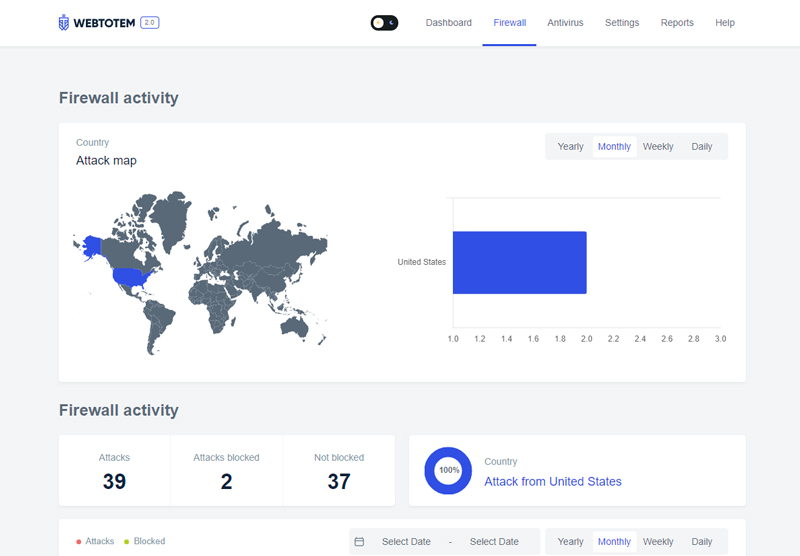Click the WebTotem shield logo icon

pos(64,23)
